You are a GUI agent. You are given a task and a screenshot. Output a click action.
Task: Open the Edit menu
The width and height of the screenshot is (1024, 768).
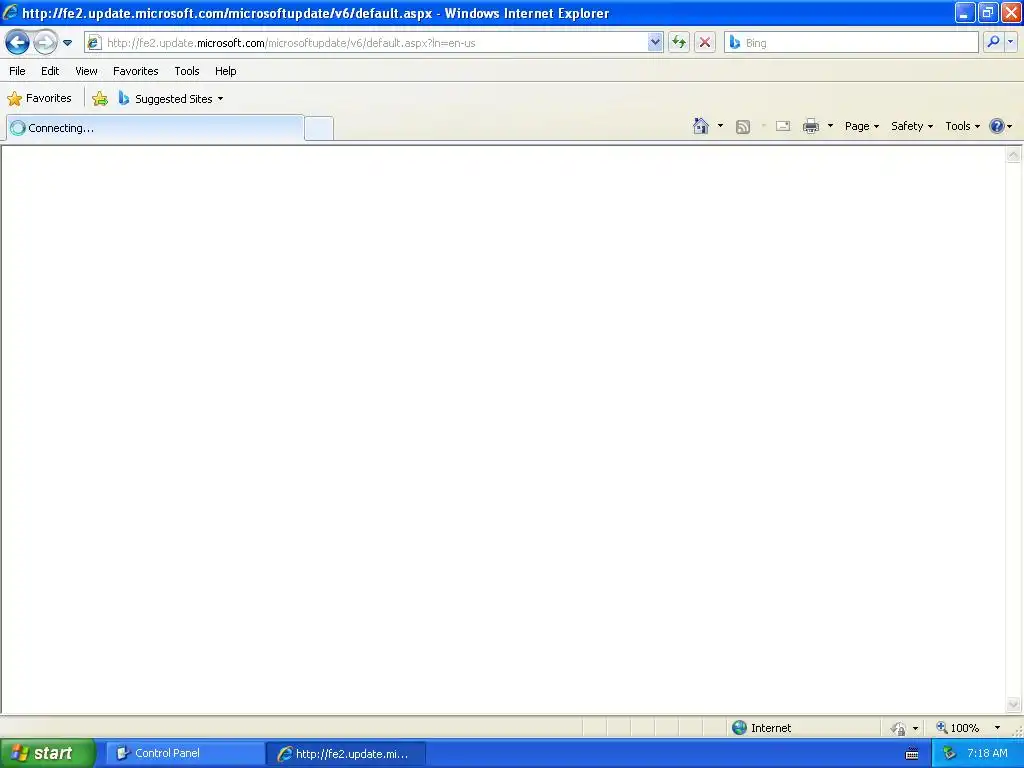pos(50,71)
